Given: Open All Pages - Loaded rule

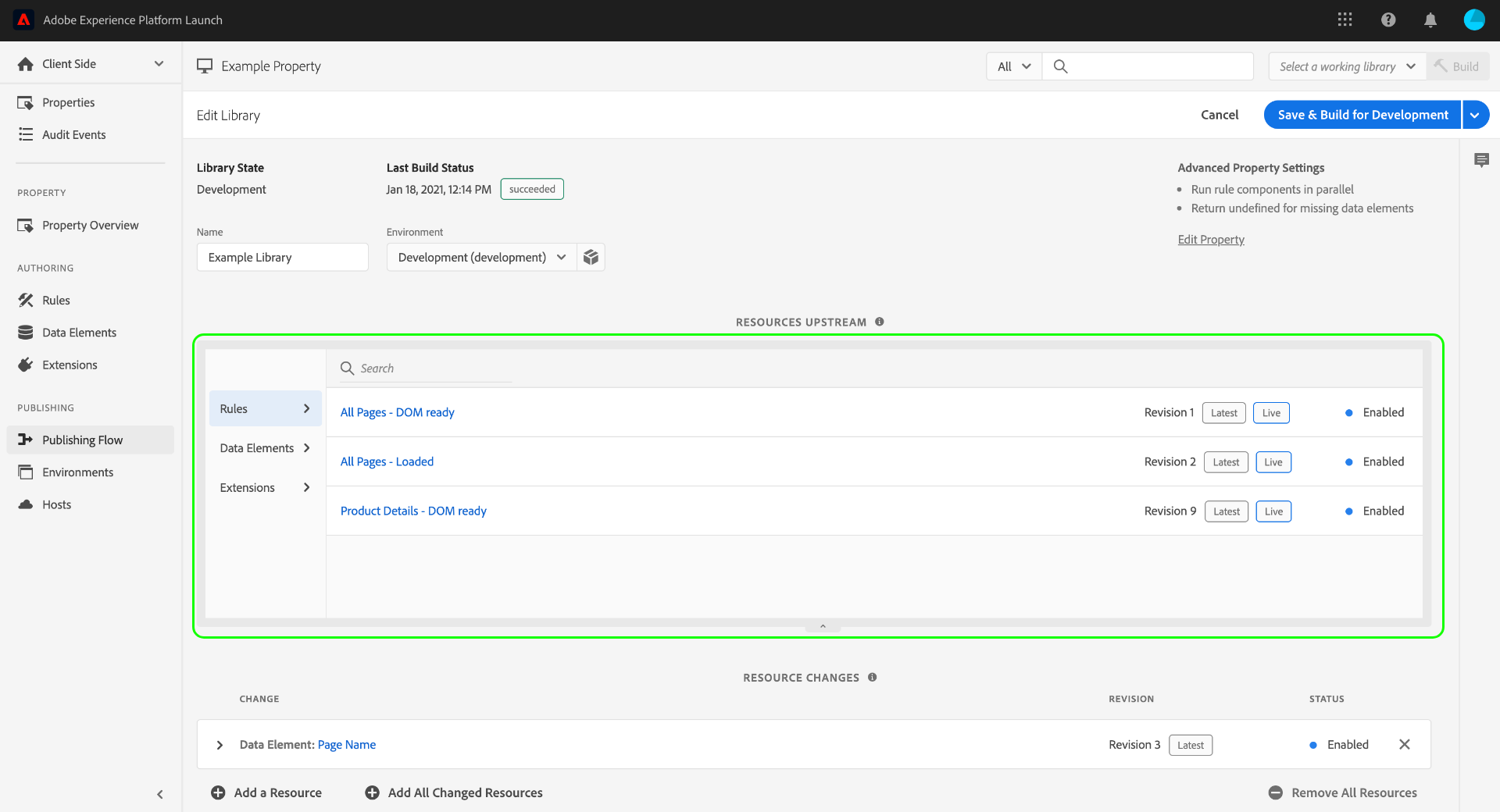Looking at the screenshot, I should coord(387,461).
